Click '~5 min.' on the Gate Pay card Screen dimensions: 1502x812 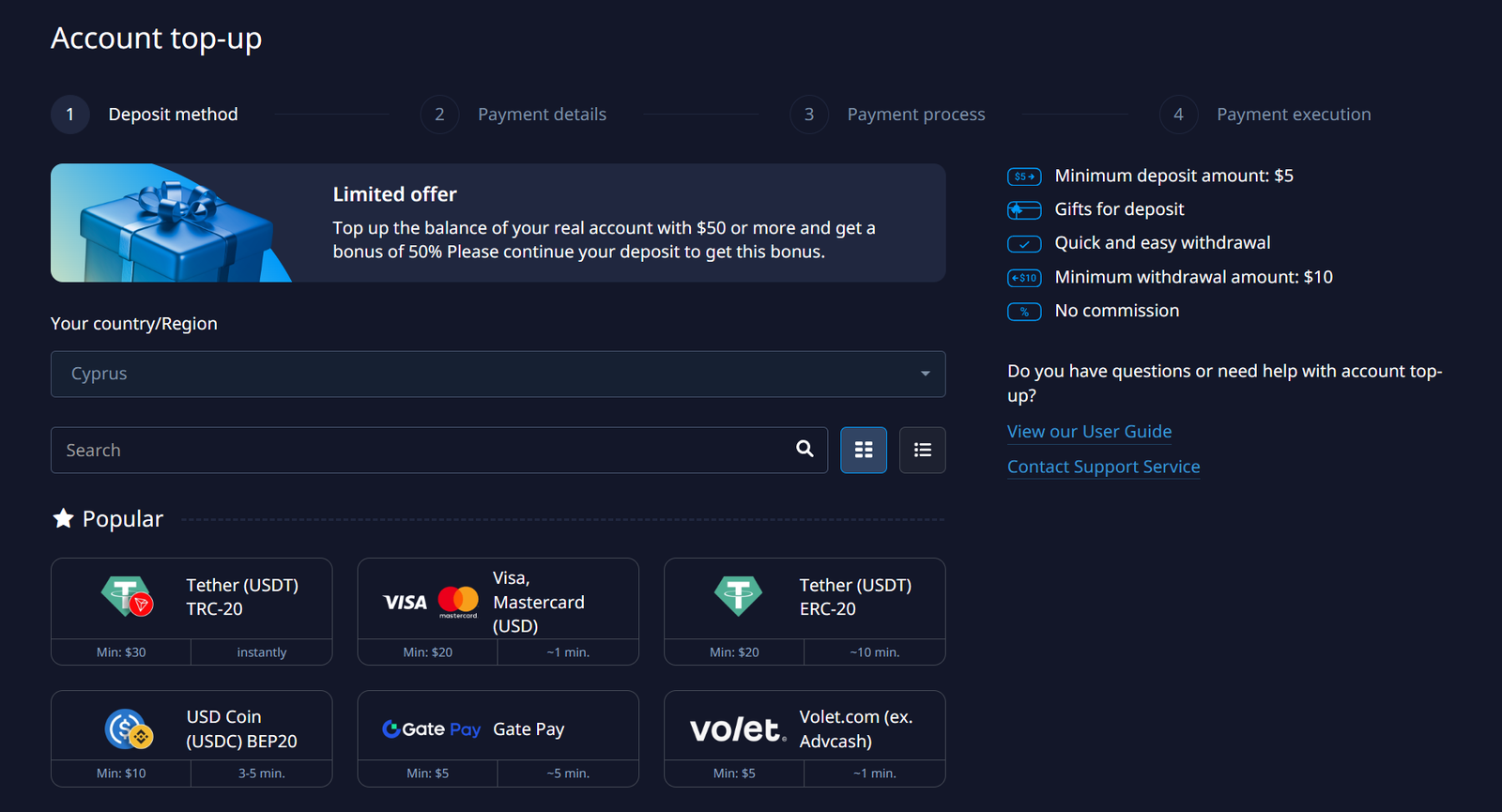point(568,774)
